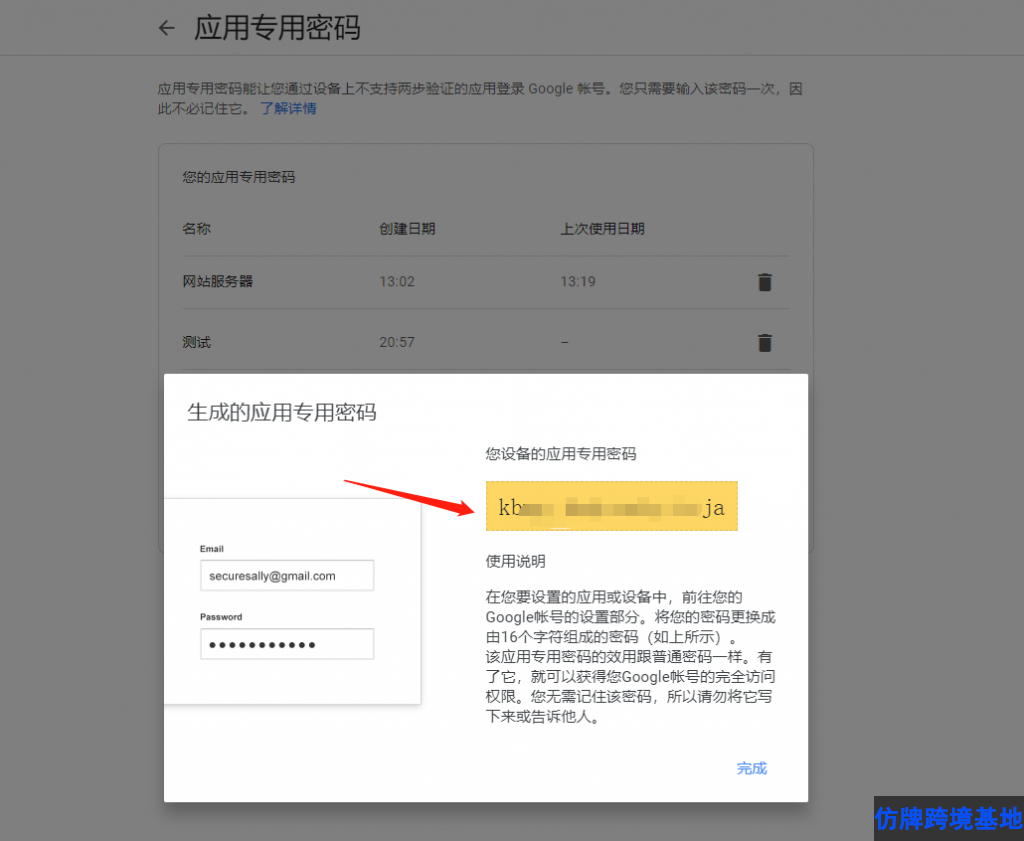Delete the 网站服务器 app password

(x=765, y=282)
